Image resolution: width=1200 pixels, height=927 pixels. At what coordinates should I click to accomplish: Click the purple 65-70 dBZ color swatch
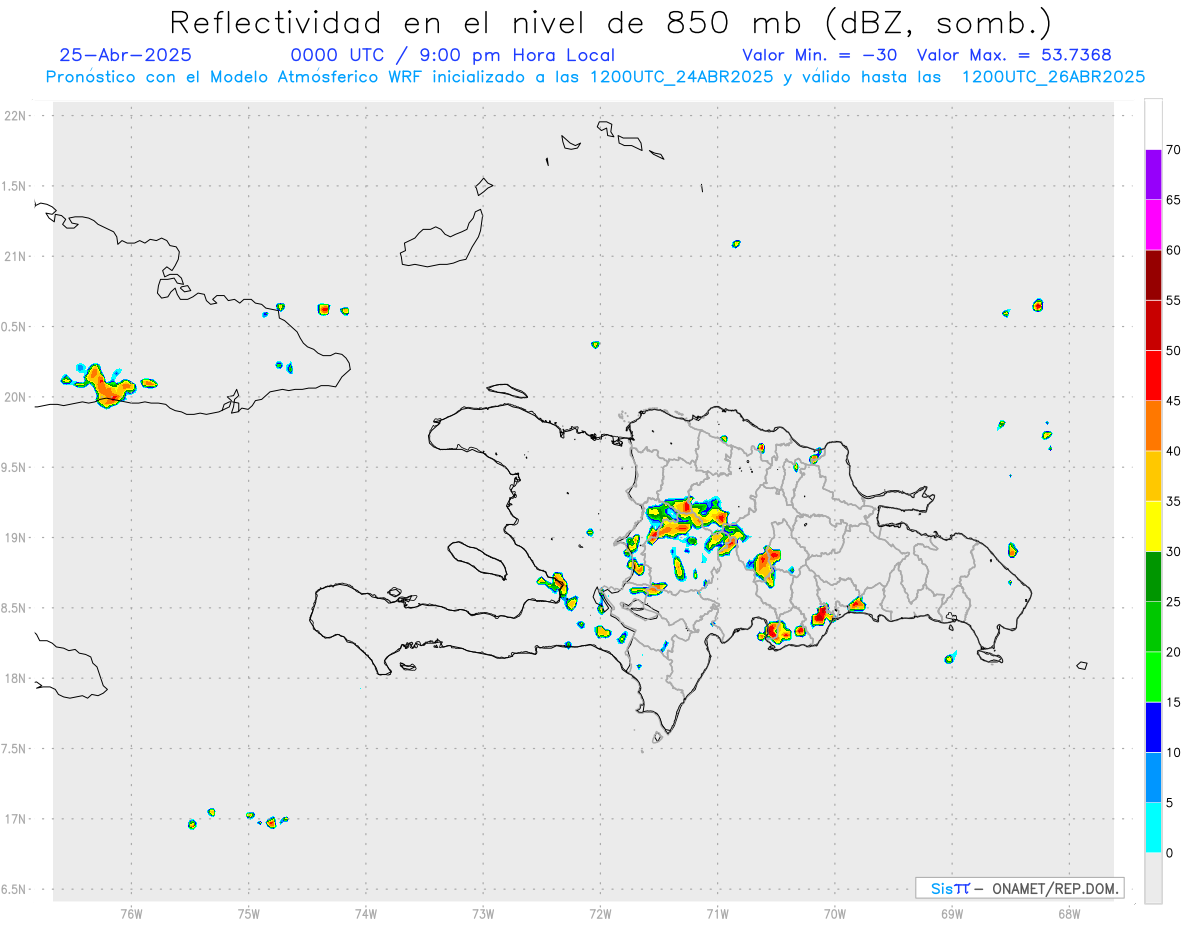1153,175
